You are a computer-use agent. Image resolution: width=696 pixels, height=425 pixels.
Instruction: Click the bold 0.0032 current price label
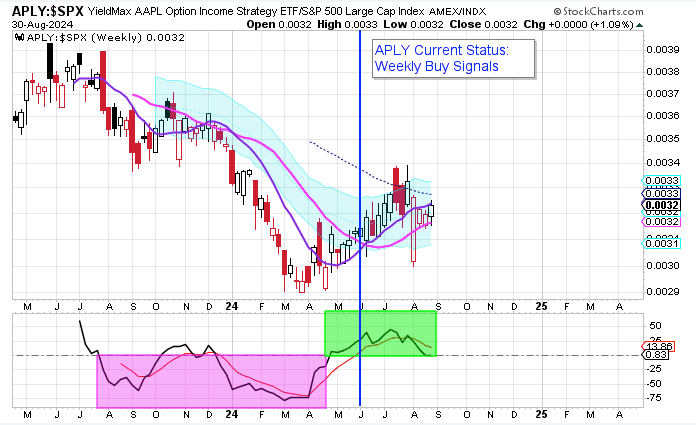point(662,207)
